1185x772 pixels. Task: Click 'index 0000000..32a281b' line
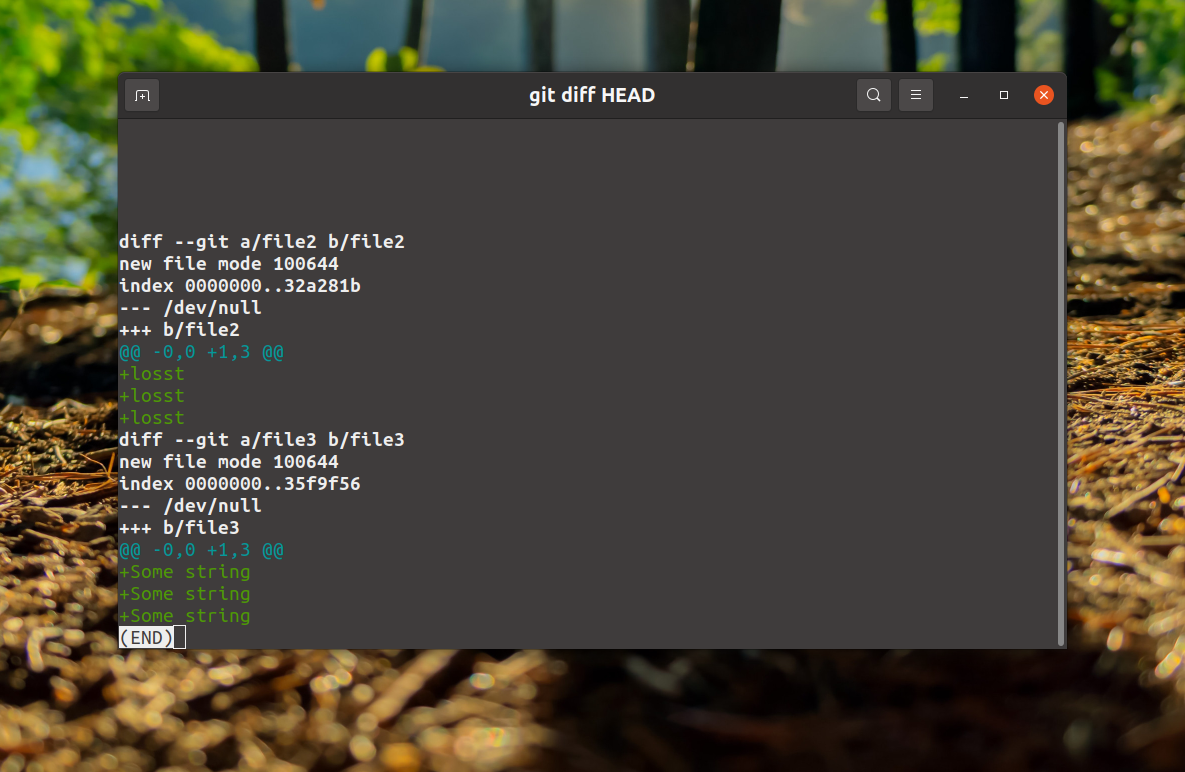click(240, 286)
